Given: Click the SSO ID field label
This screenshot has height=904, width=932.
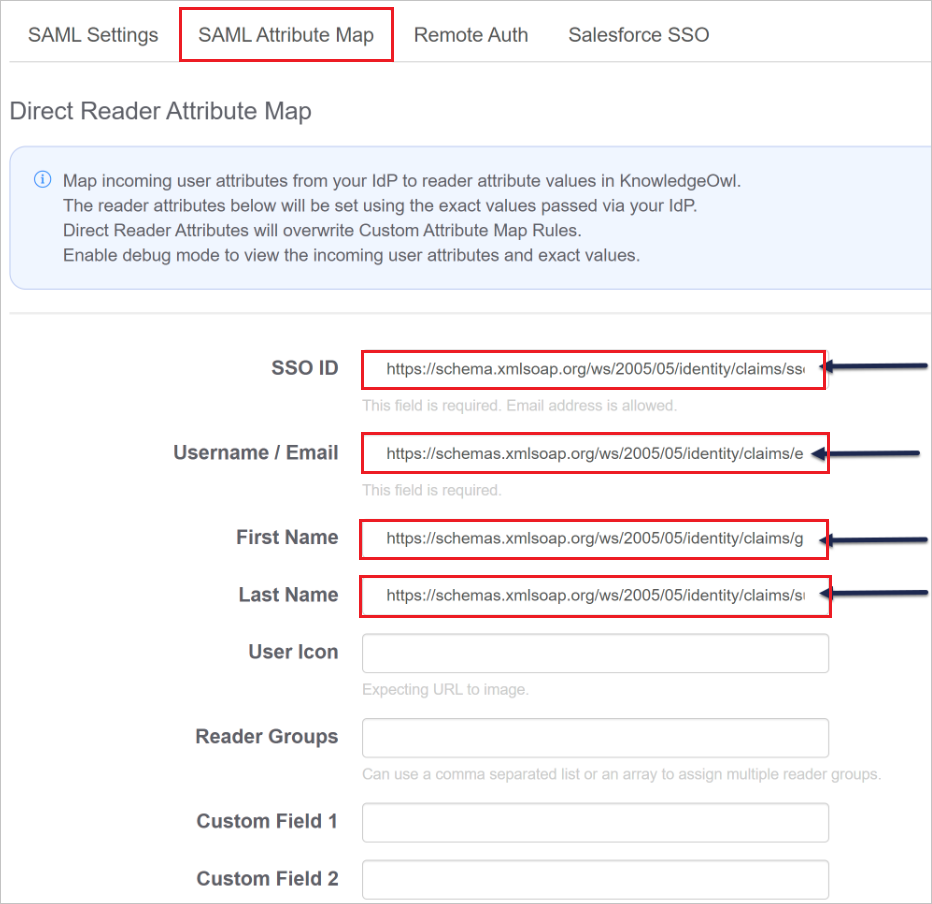Looking at the screenshot, I should pos(305,367).
